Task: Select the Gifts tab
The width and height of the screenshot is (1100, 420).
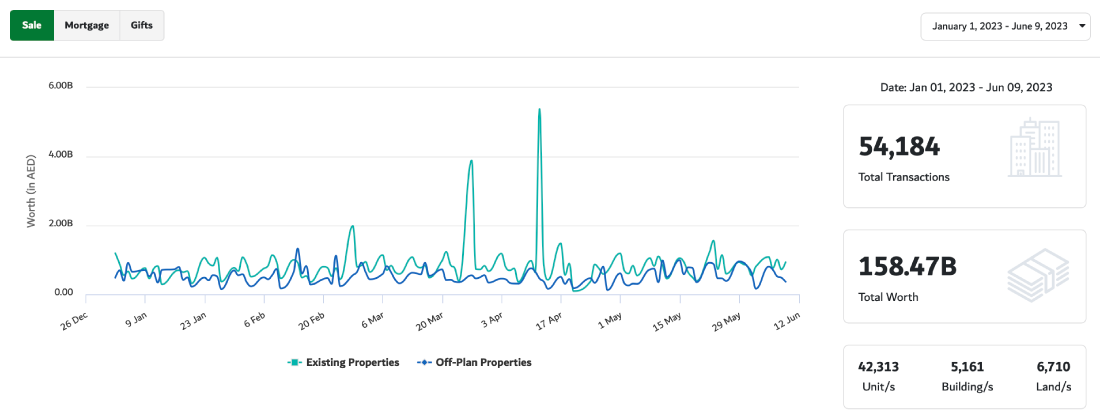Action: point(142,25)
